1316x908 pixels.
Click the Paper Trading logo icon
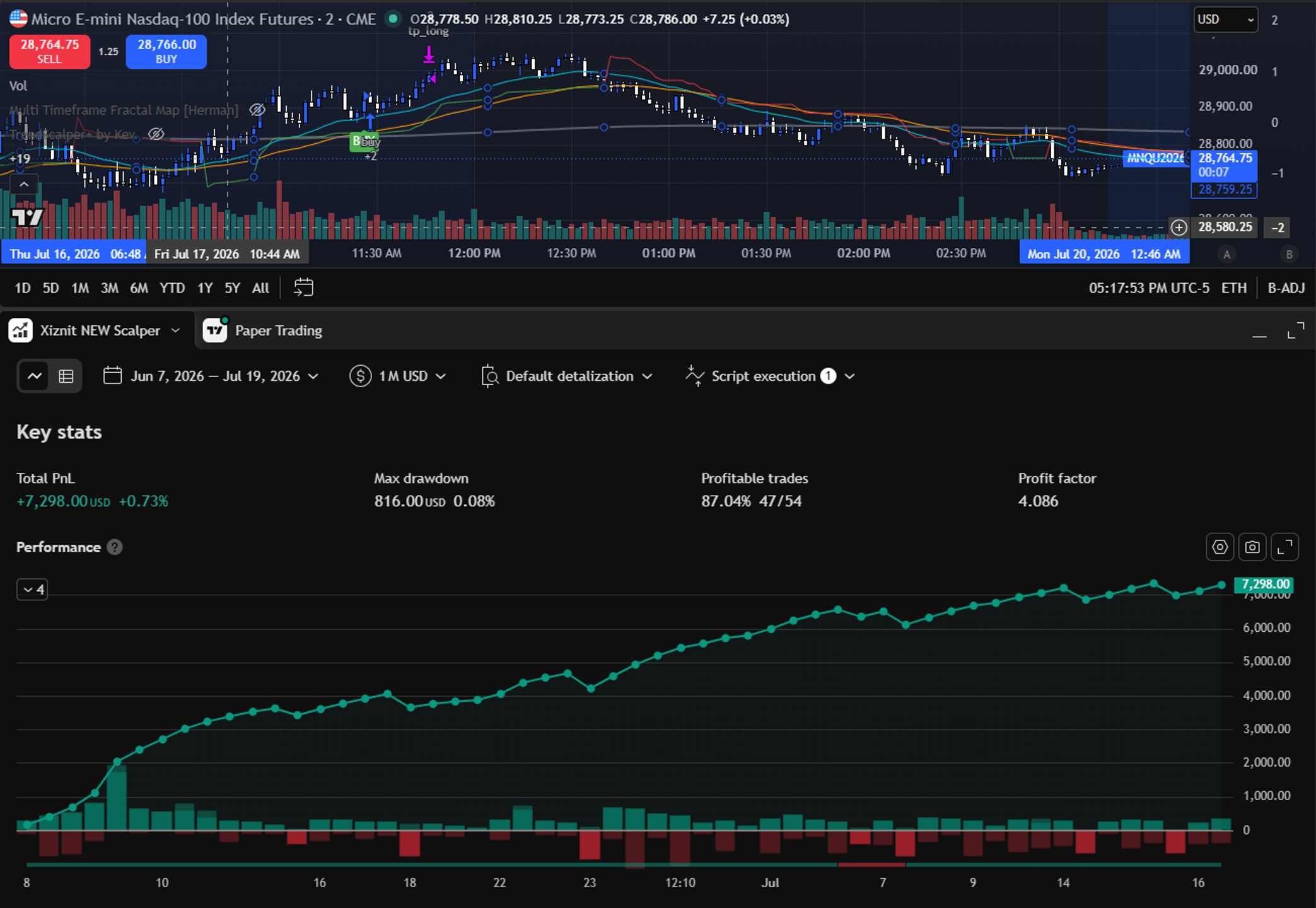click(215, 330)
